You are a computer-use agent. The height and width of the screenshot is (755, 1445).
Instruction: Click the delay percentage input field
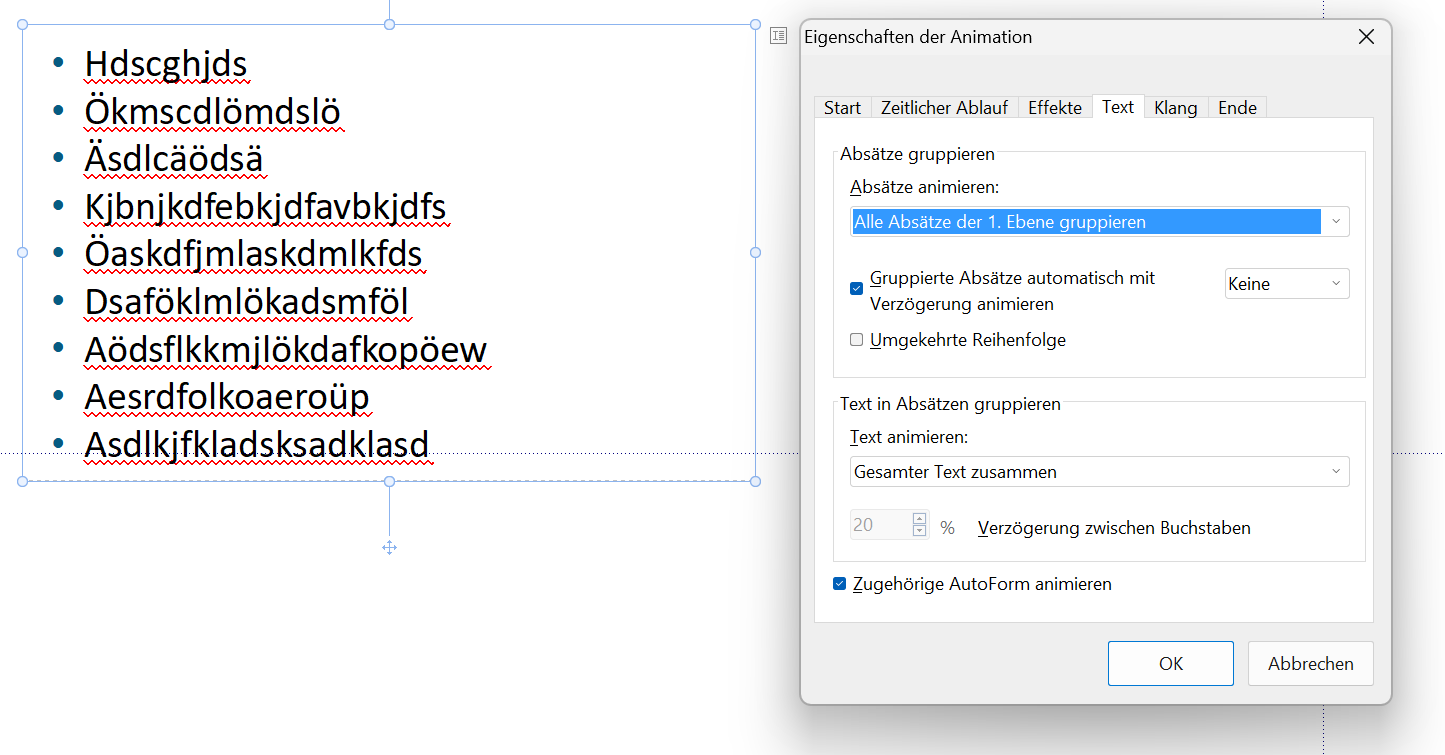880,525
